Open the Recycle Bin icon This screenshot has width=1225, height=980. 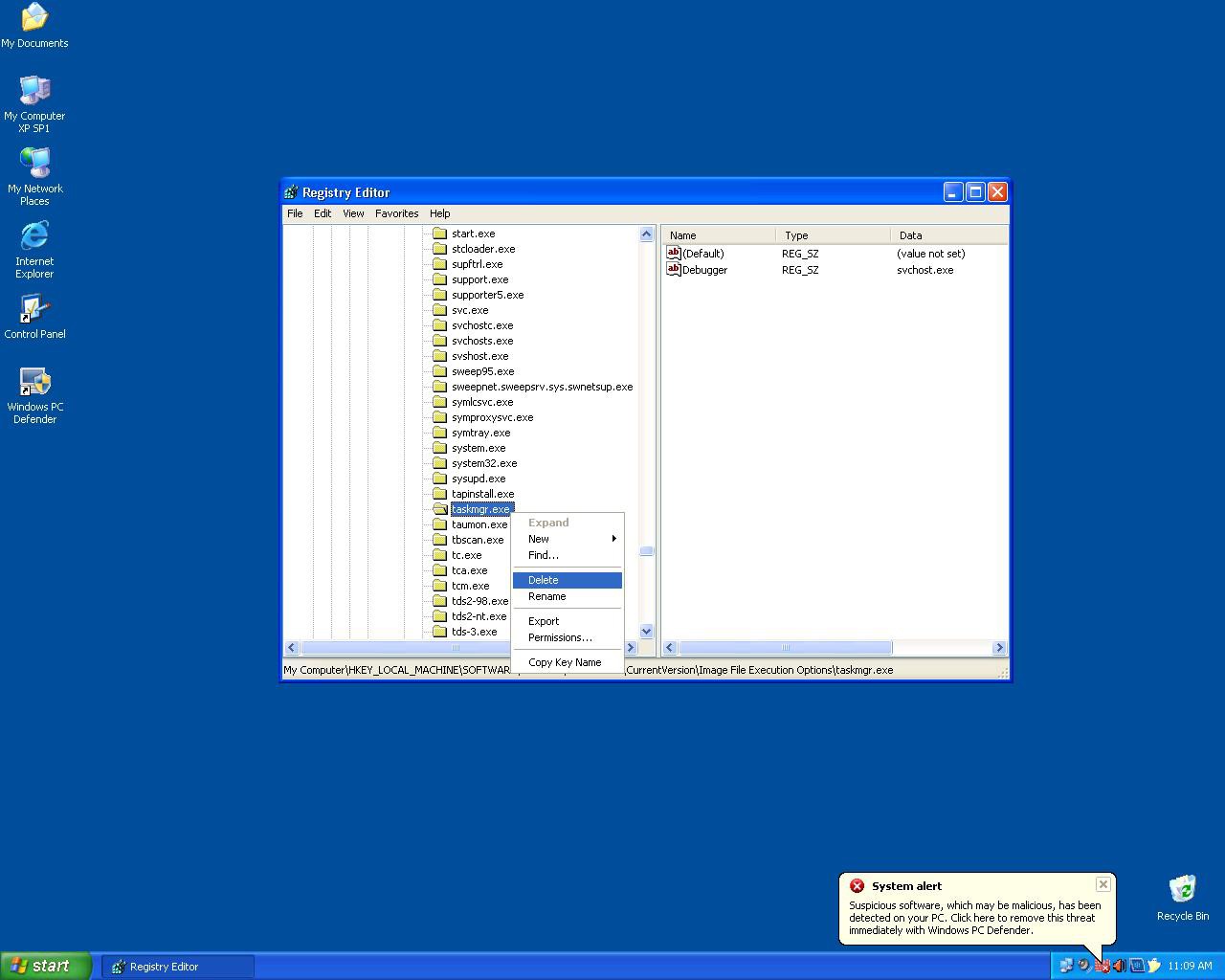1182,889
